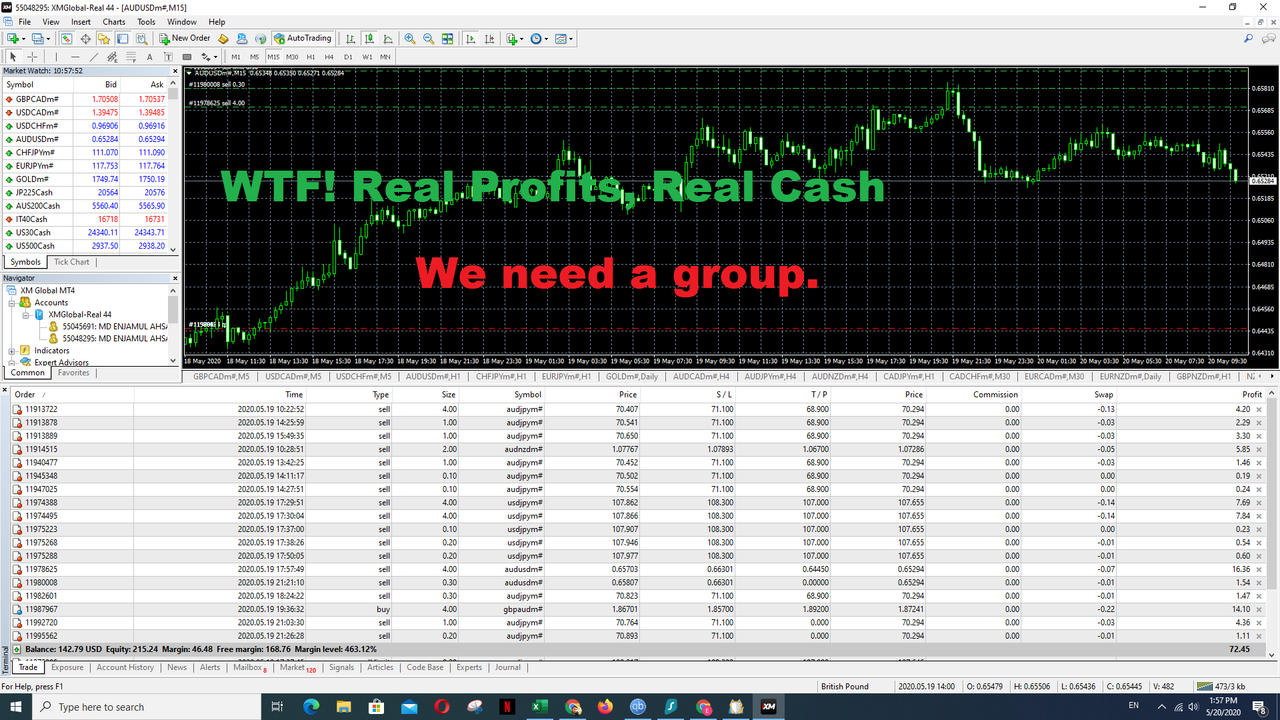Click the D1 period button
The height and width of the screenshot is (720, 1280).
[348, 57]
